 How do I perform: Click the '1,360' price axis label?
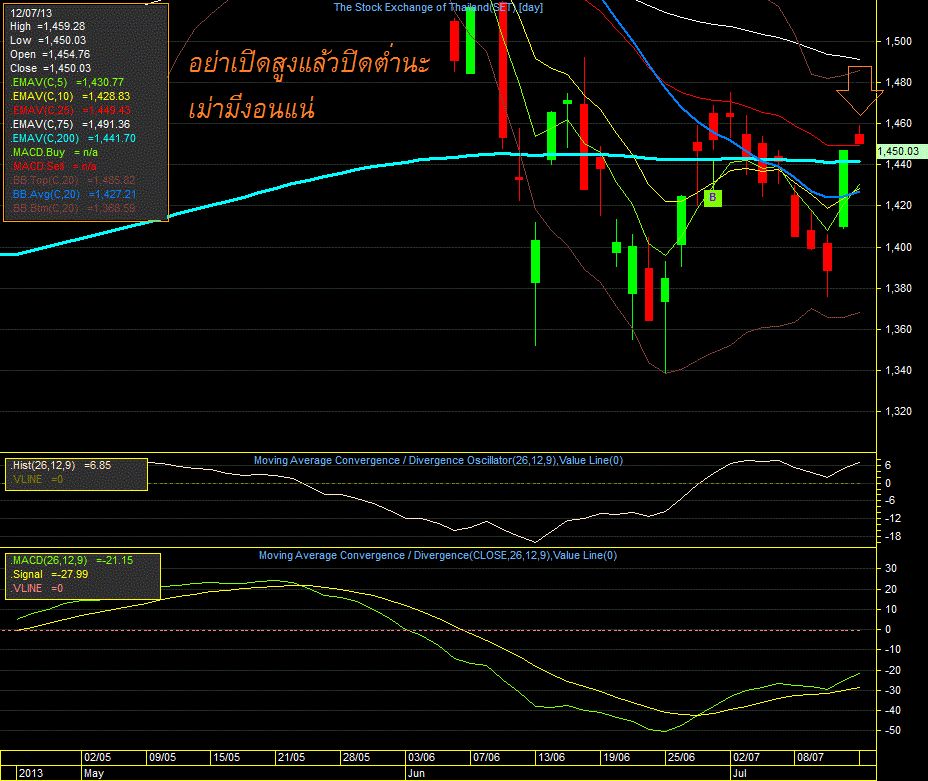[x=898, y=330]
